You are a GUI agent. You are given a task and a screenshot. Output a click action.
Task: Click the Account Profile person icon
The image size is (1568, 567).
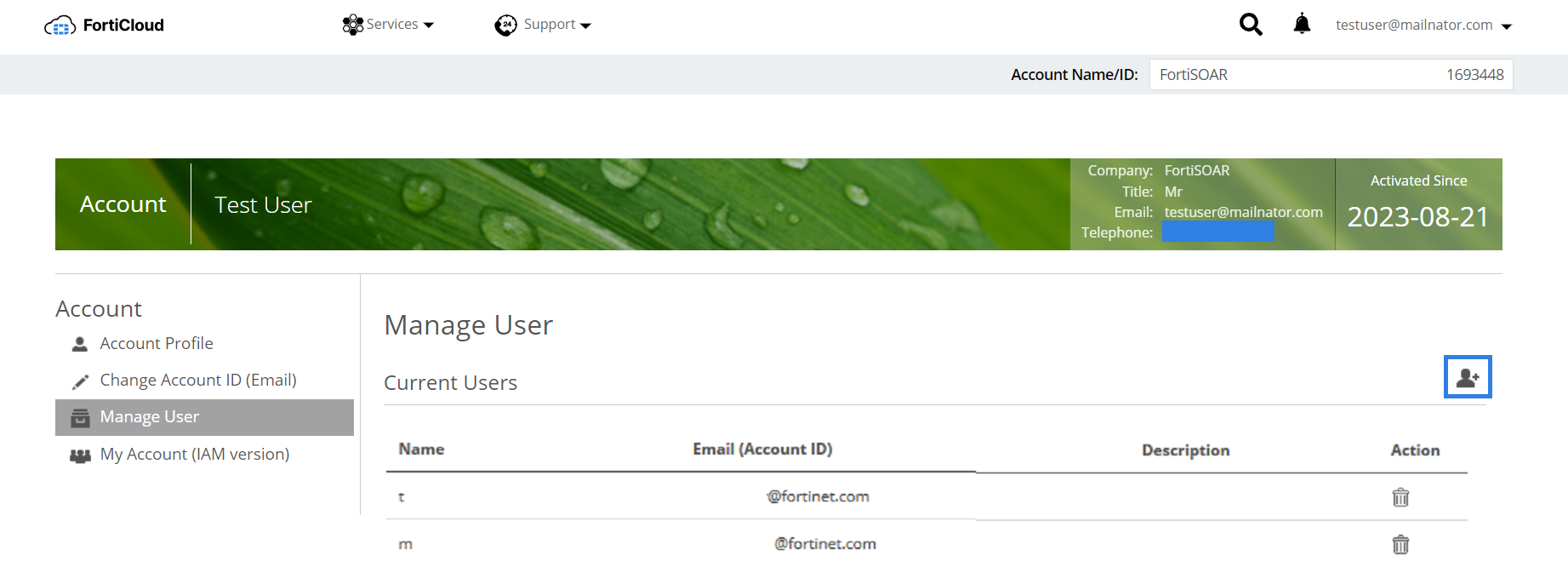[80, 344]
